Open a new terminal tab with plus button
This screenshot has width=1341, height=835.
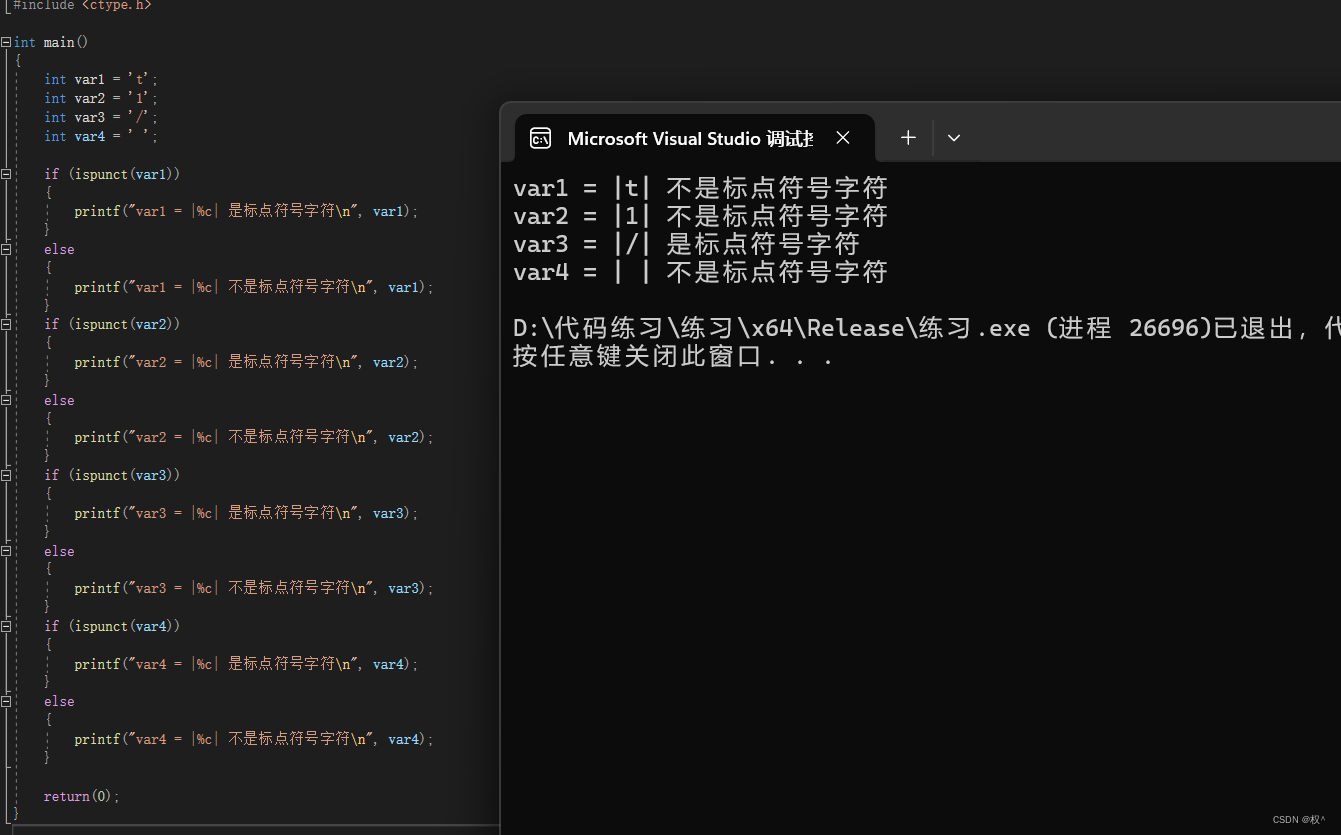coord(908,138)
